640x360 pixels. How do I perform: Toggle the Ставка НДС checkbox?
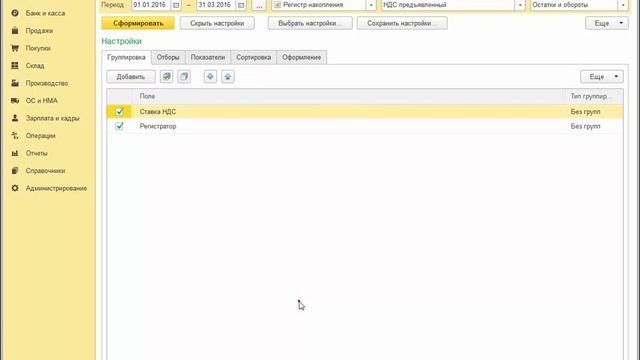click(120, 111)
